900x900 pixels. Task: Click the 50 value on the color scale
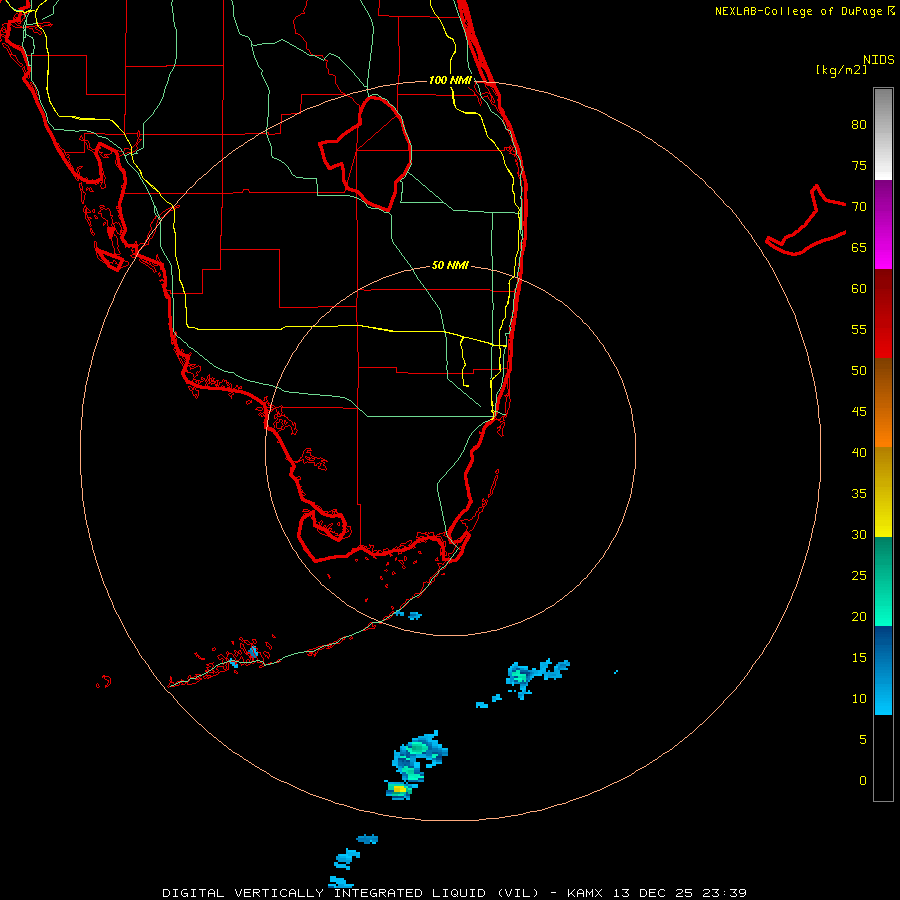[x=859, y=371]
